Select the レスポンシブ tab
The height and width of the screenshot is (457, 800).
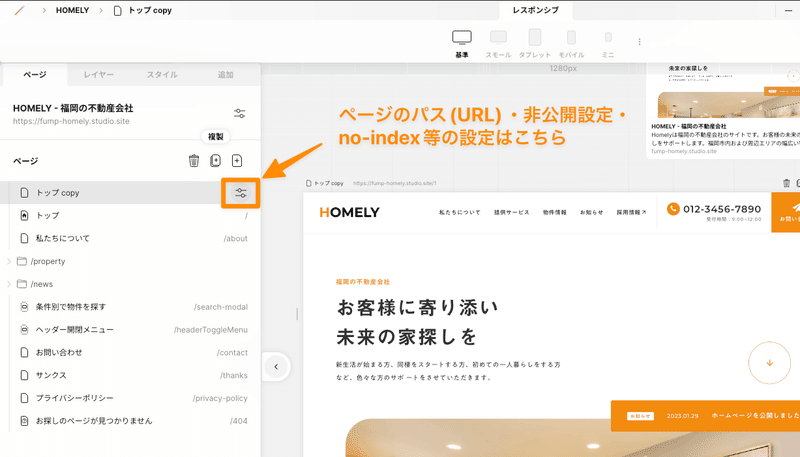pos(535,10)
